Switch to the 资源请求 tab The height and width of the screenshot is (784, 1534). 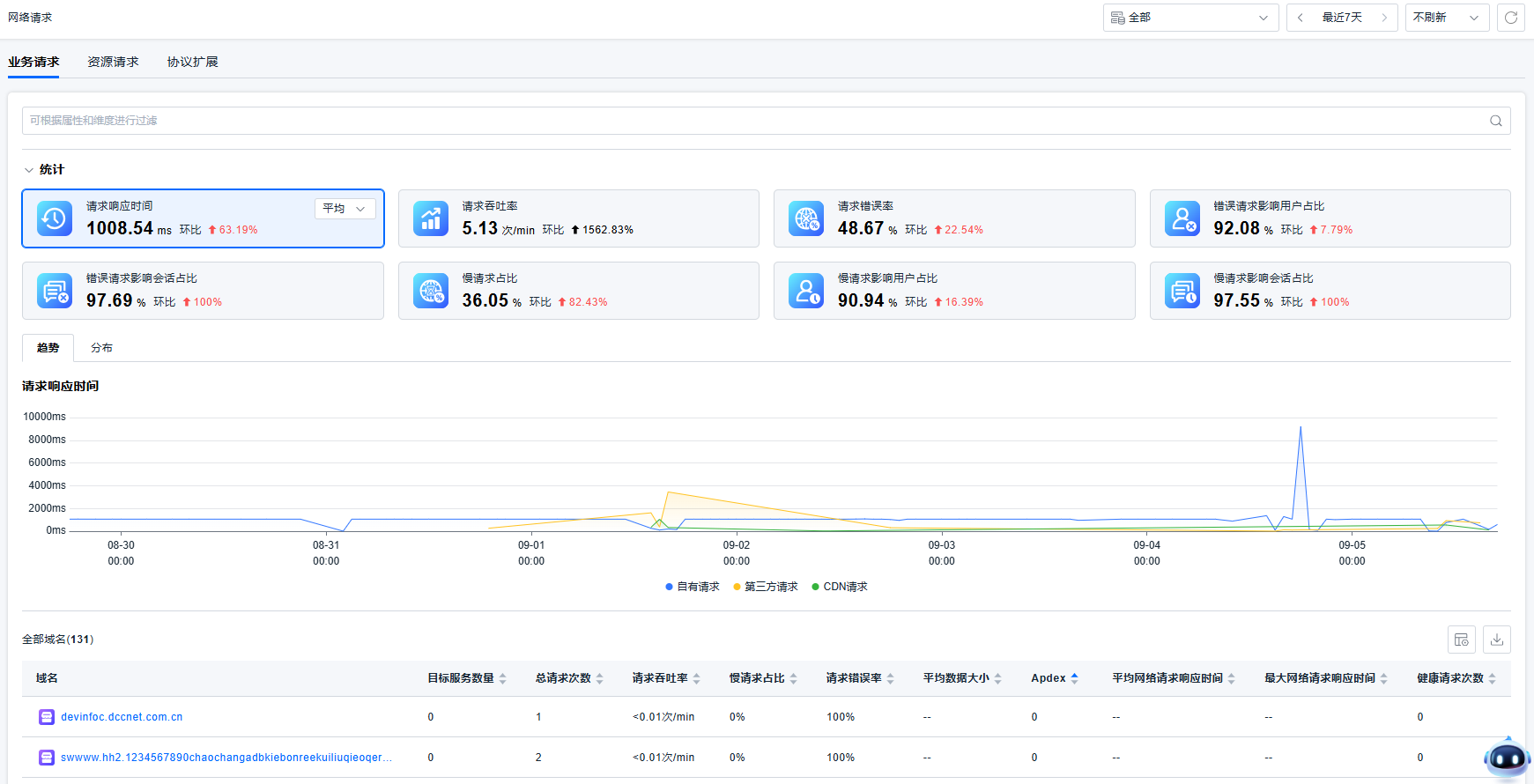pos(113,62)
